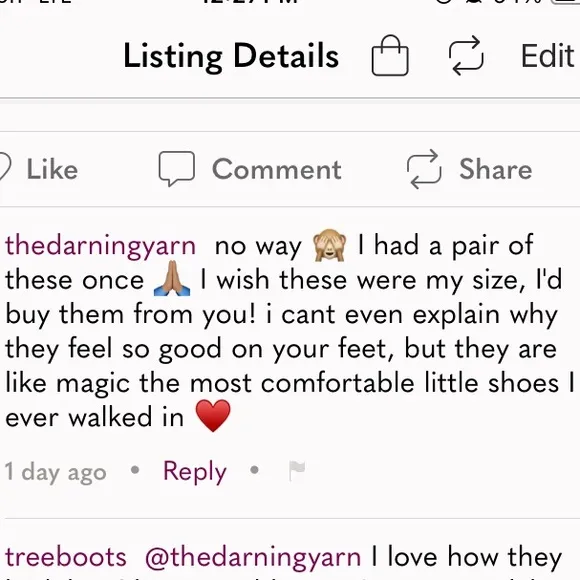Image resolution: width=580 pixels, height=580 pixels.
Task: Click the Like label text
Action: pyautogui.click(x=52, y=169)
